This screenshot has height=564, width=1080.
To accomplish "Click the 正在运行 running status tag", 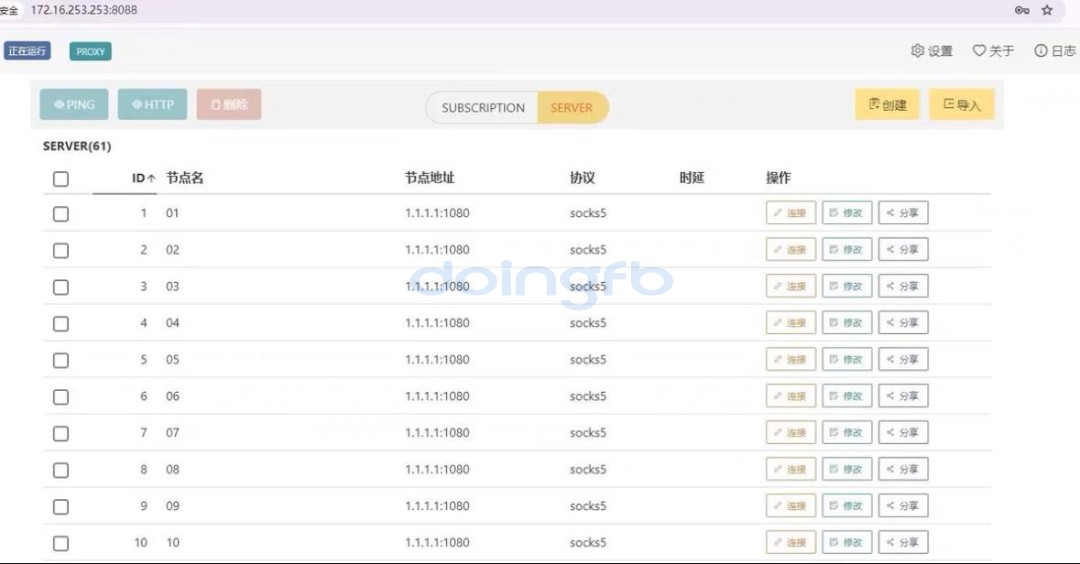I will pos(27,51).
